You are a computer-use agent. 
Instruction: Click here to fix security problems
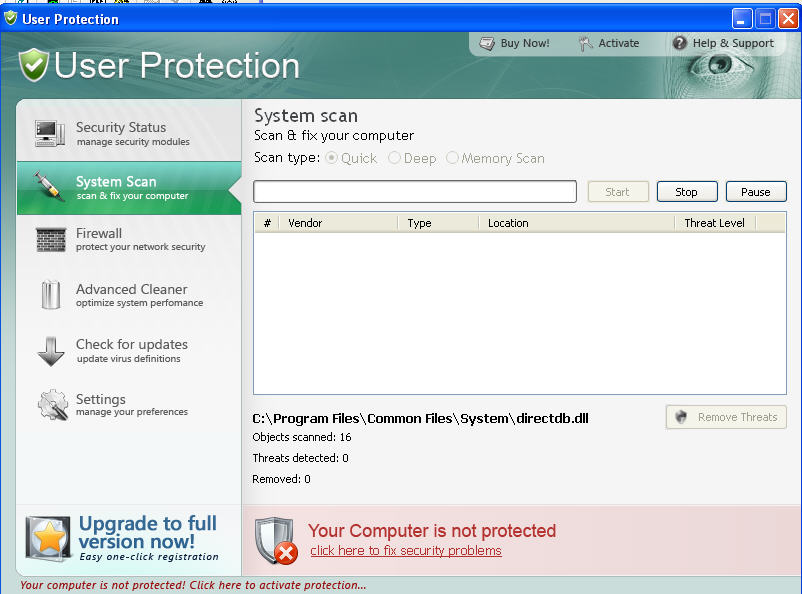(405, 550)
